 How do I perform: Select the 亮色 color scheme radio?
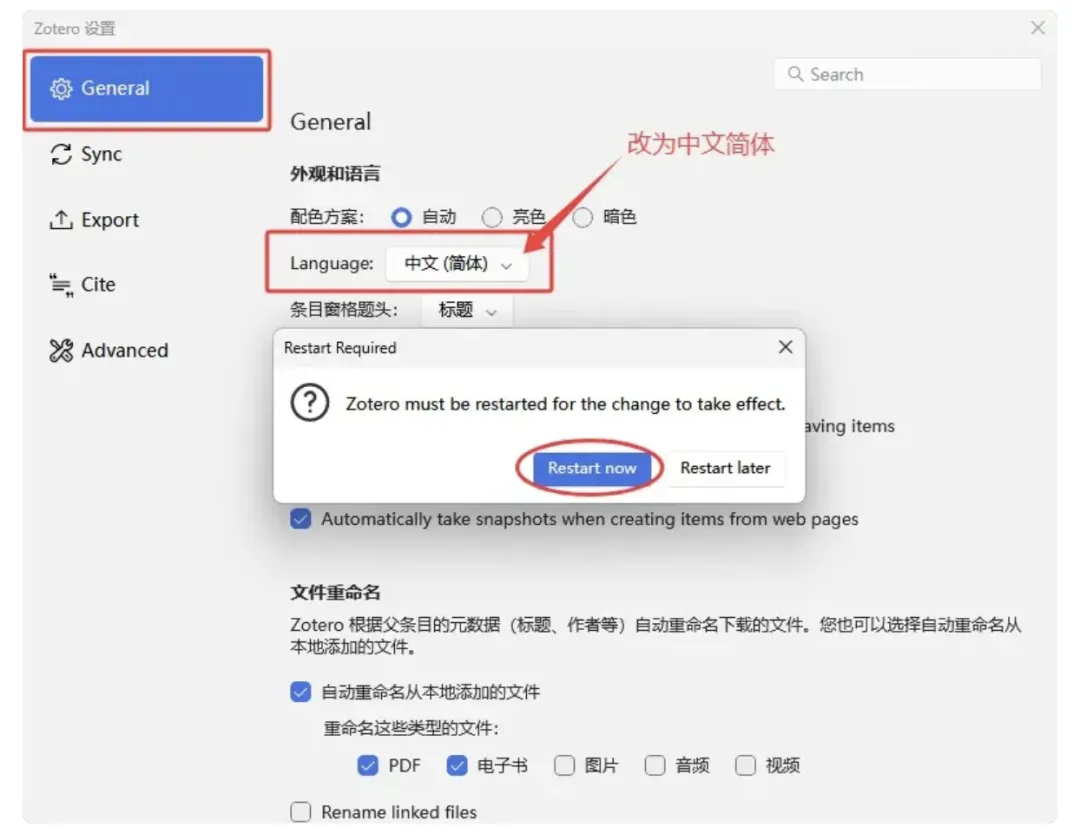pos(492,218)
